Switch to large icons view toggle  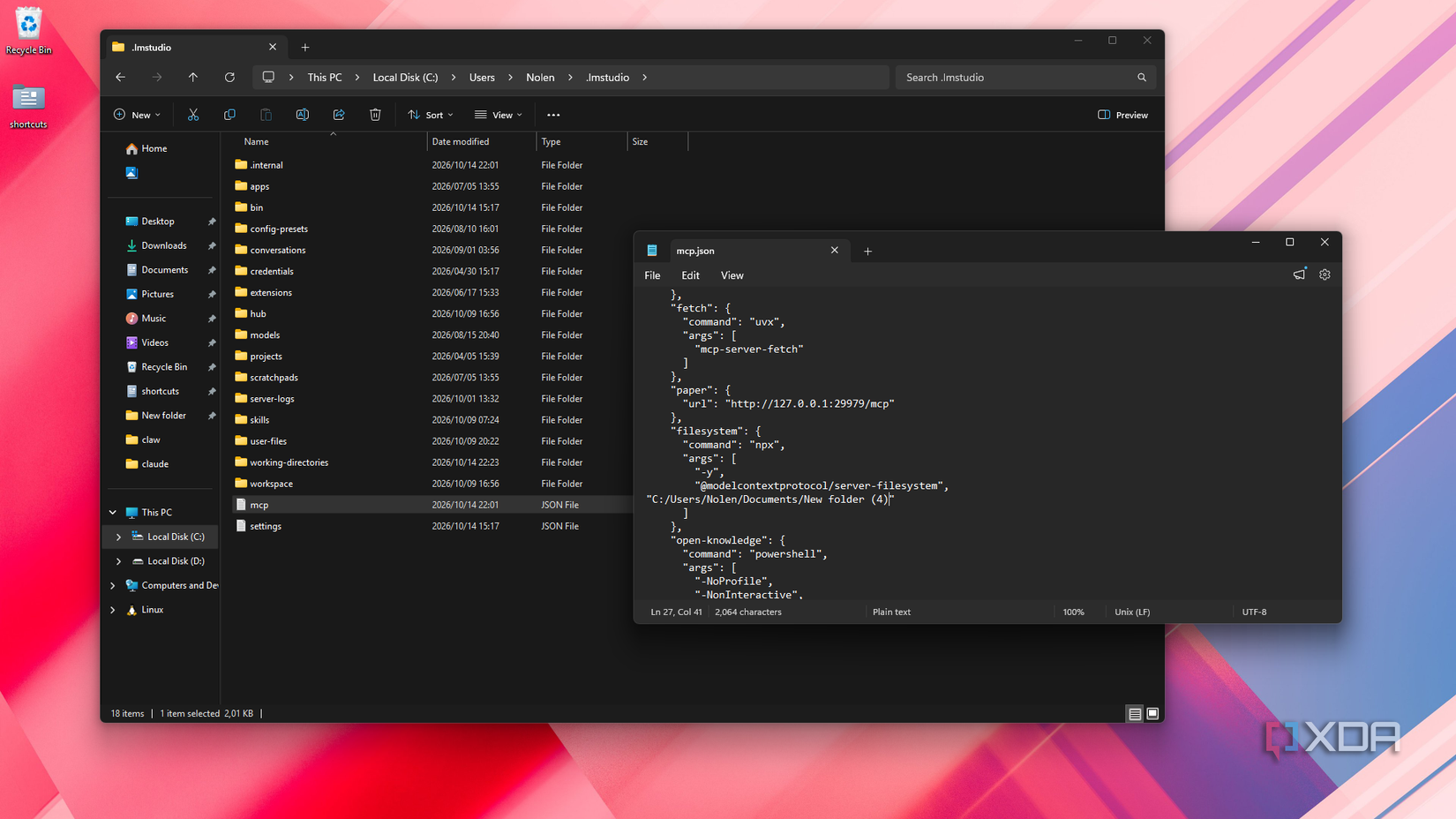coord(1152,713)
